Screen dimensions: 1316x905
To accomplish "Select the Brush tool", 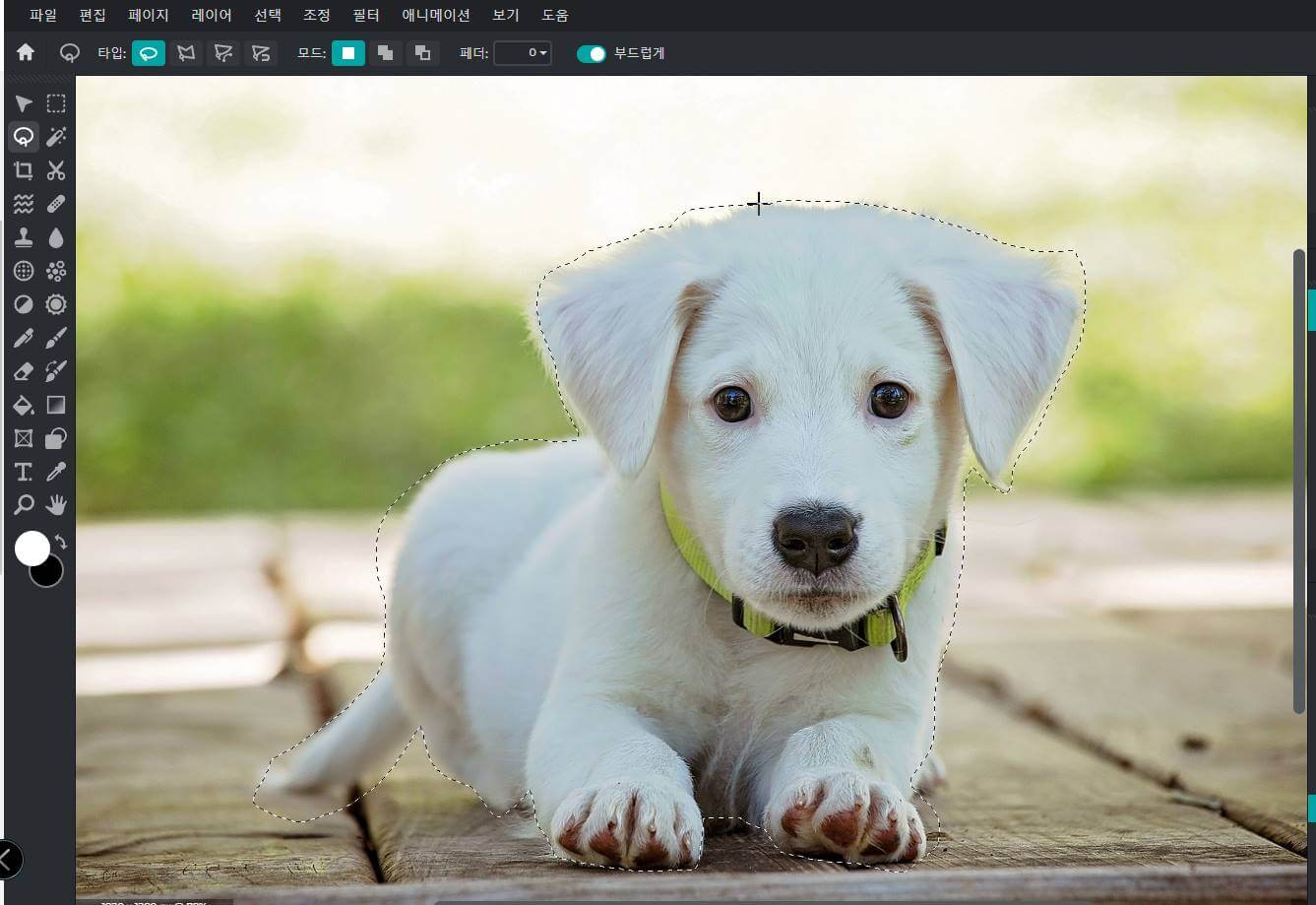I will coord(56,338).
